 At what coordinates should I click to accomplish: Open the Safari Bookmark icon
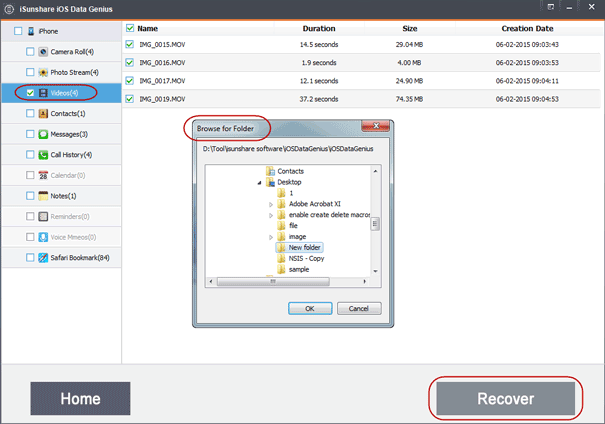[43, 258]
